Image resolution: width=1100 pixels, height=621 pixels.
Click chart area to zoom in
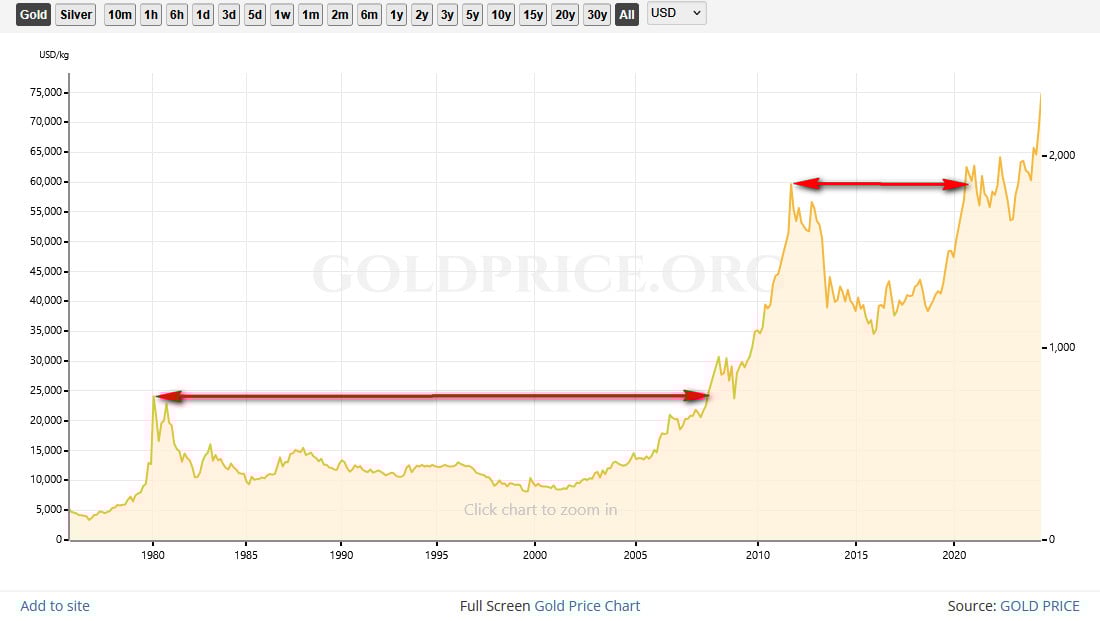[x=540, y=510]
